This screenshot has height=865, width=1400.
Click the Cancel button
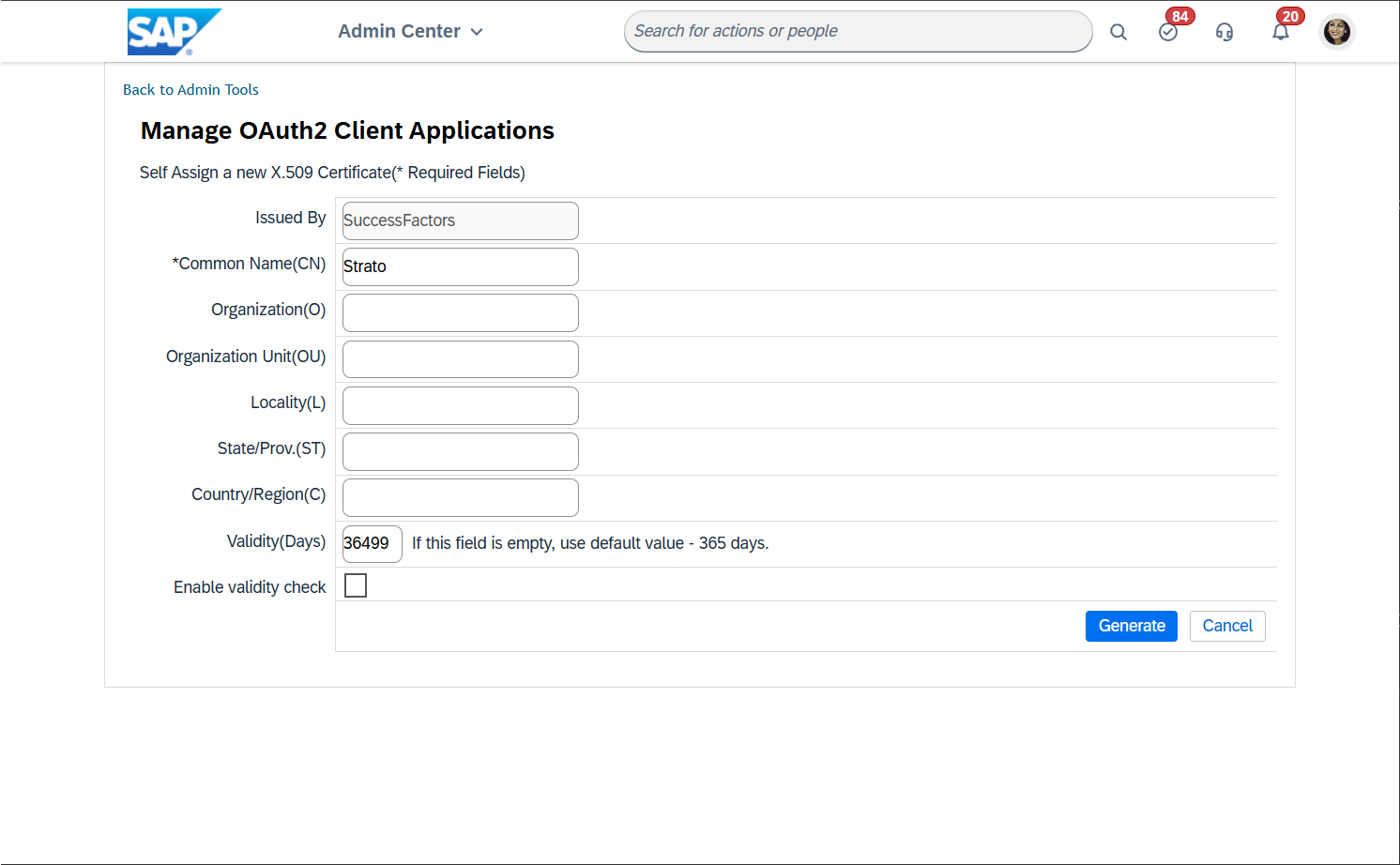[1226, 626]
